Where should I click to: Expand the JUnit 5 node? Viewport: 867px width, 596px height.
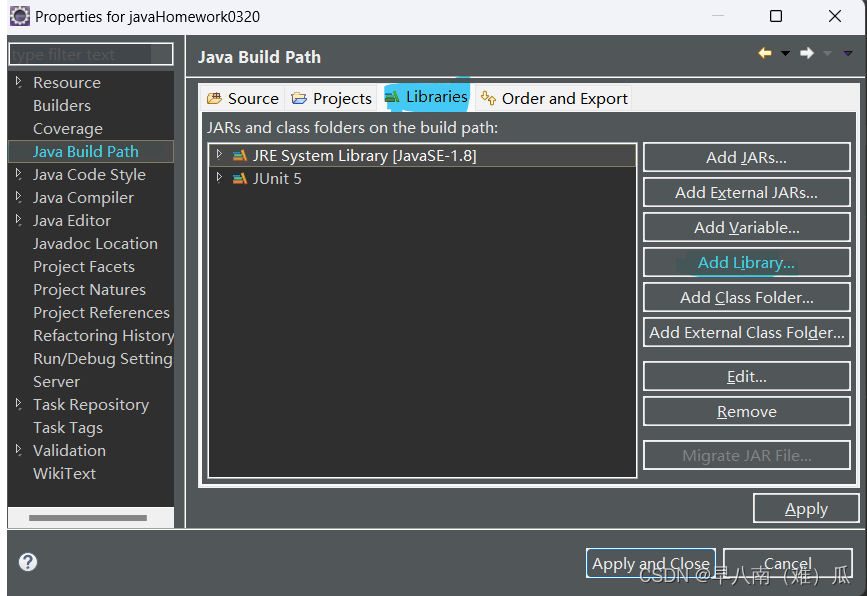[x=220, y=178]
